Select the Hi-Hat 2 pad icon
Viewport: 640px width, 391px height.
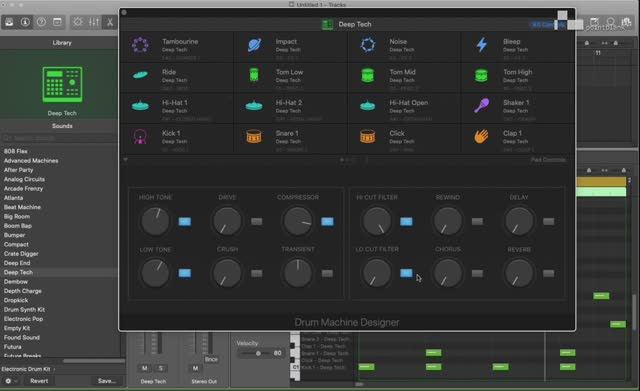pos(254,106)
